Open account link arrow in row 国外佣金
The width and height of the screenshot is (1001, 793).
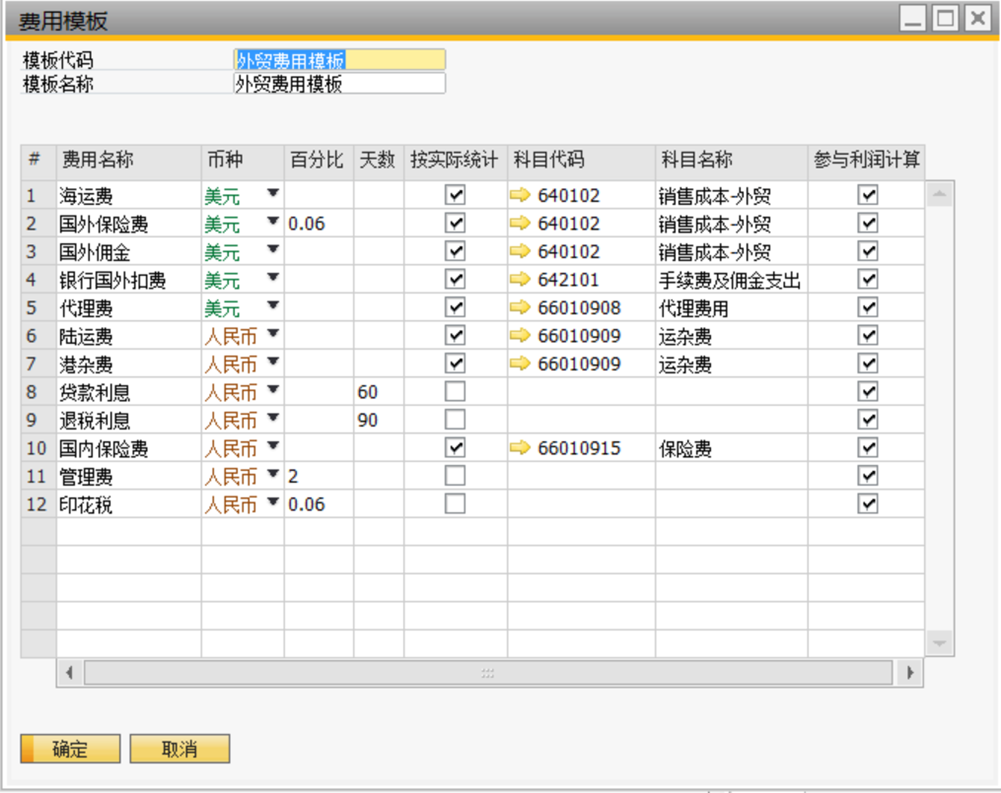tap(520, 251)
